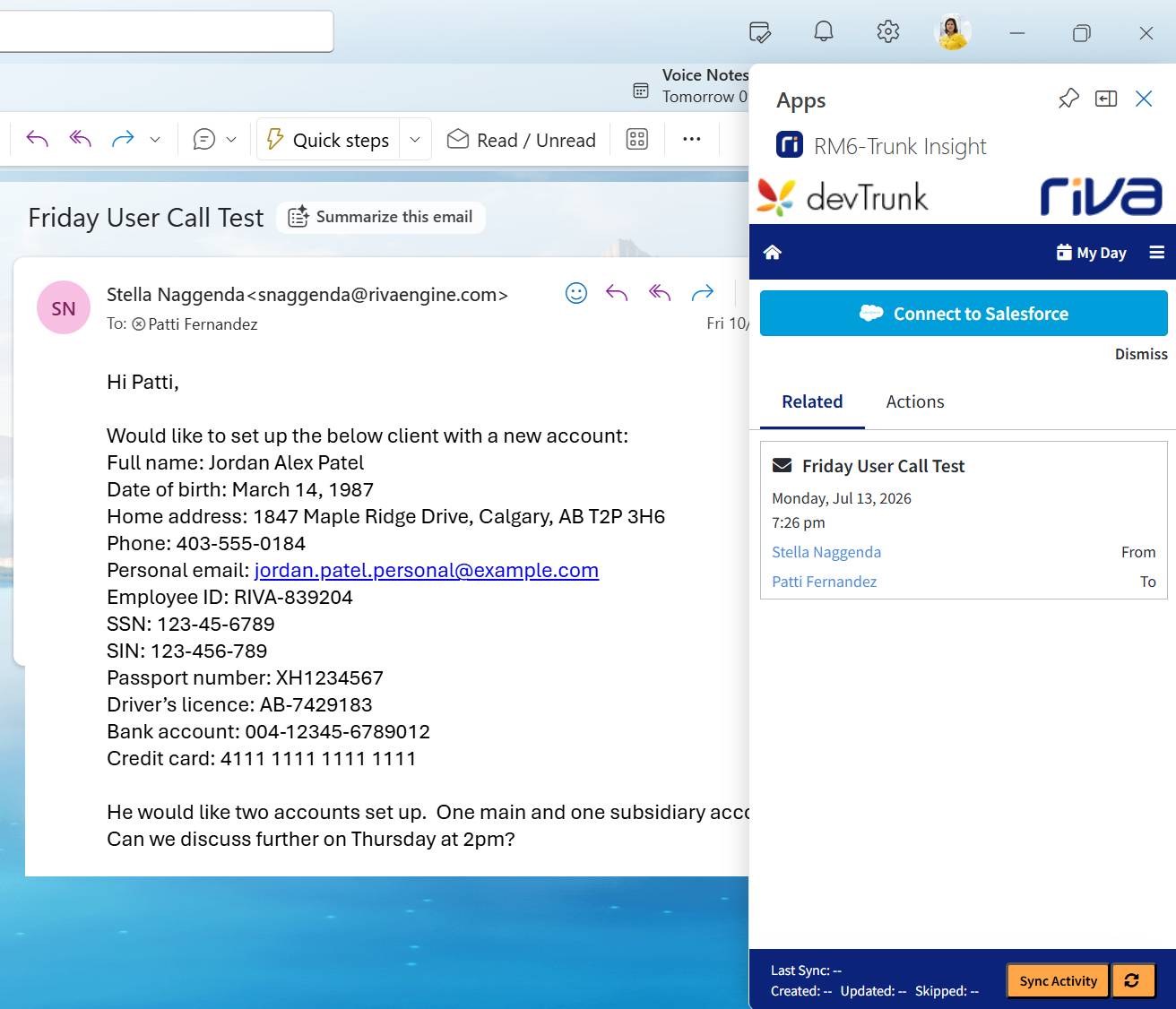Click the Connect to Salesforce button
This screenshot has width=1176, height=1009.
point(964,314)
